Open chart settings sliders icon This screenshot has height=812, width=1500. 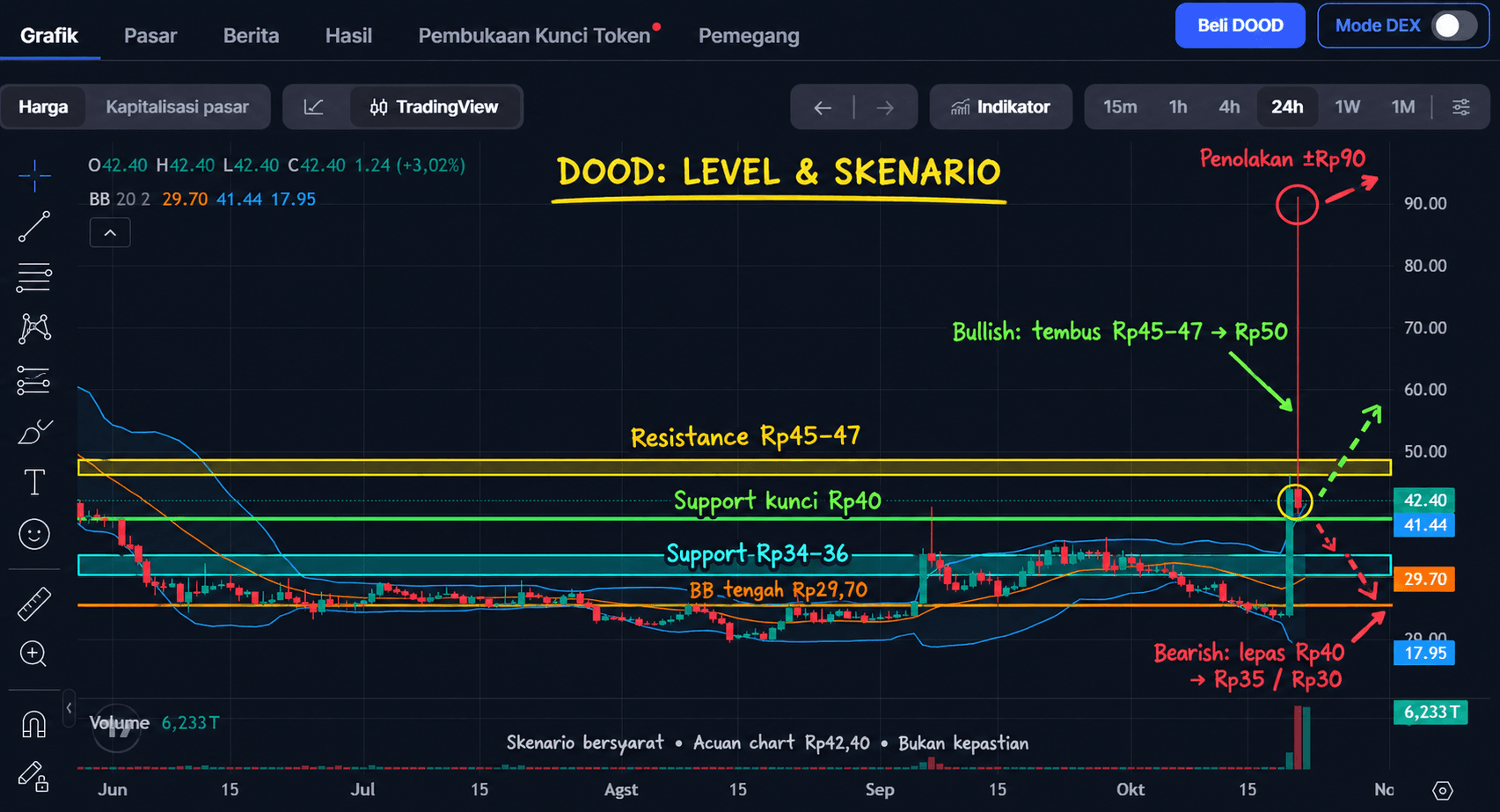[x=1461, y=107]
